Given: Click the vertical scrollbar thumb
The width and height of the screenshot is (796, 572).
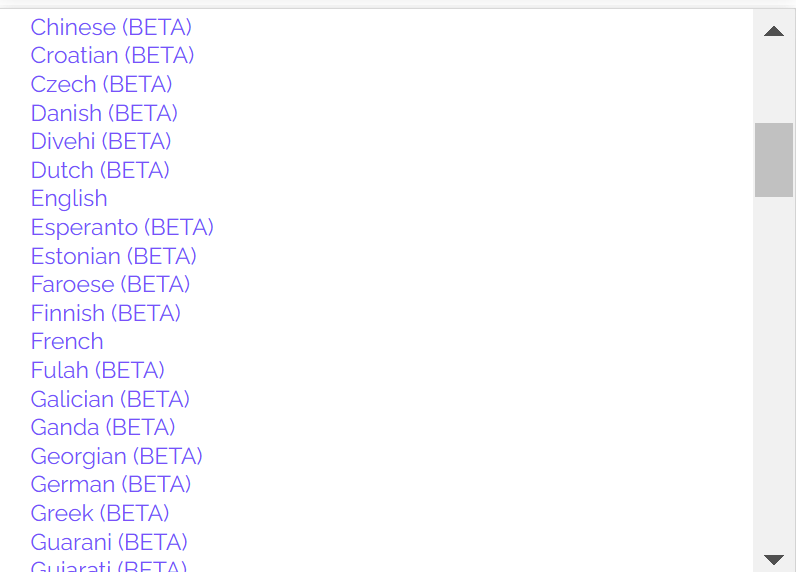Looking at the screenshot, I should tap(773, 159).
